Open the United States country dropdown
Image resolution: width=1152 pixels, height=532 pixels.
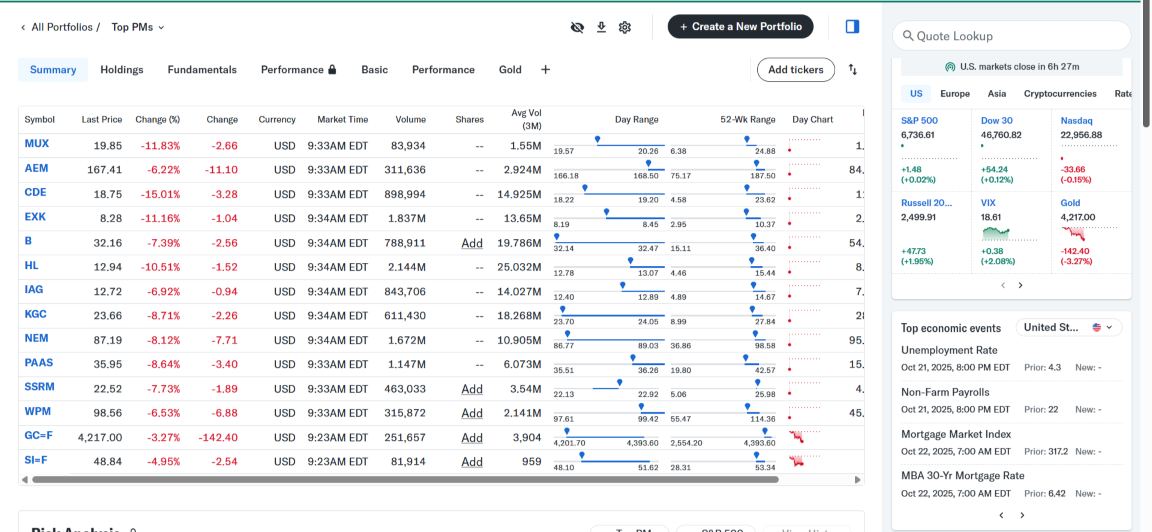(x=1069, y=327)
